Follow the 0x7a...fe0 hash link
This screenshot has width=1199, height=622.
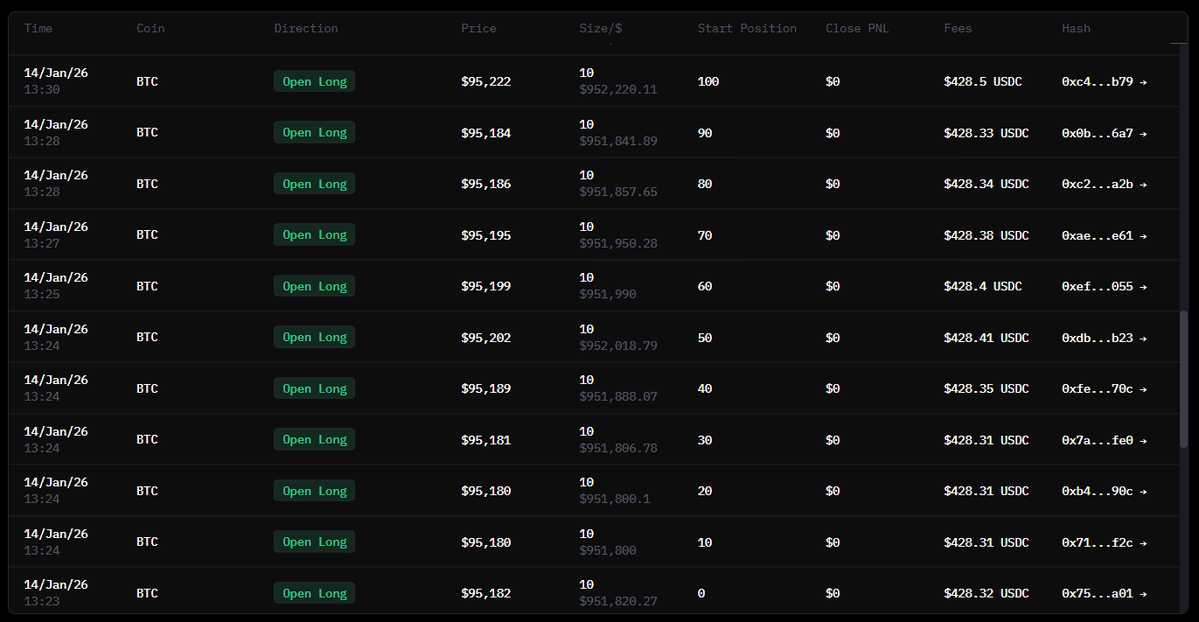coord(1097,440)
